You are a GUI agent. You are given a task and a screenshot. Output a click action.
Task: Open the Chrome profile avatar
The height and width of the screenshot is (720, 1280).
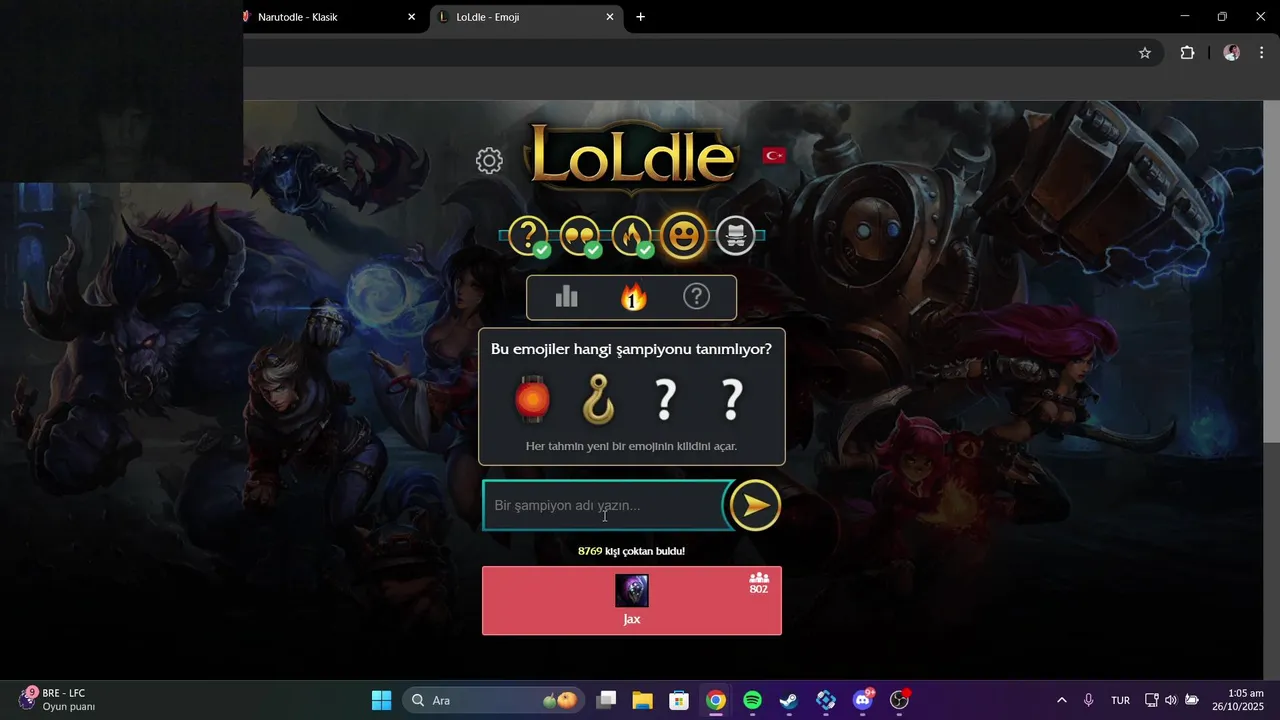tap(1232, 53)
